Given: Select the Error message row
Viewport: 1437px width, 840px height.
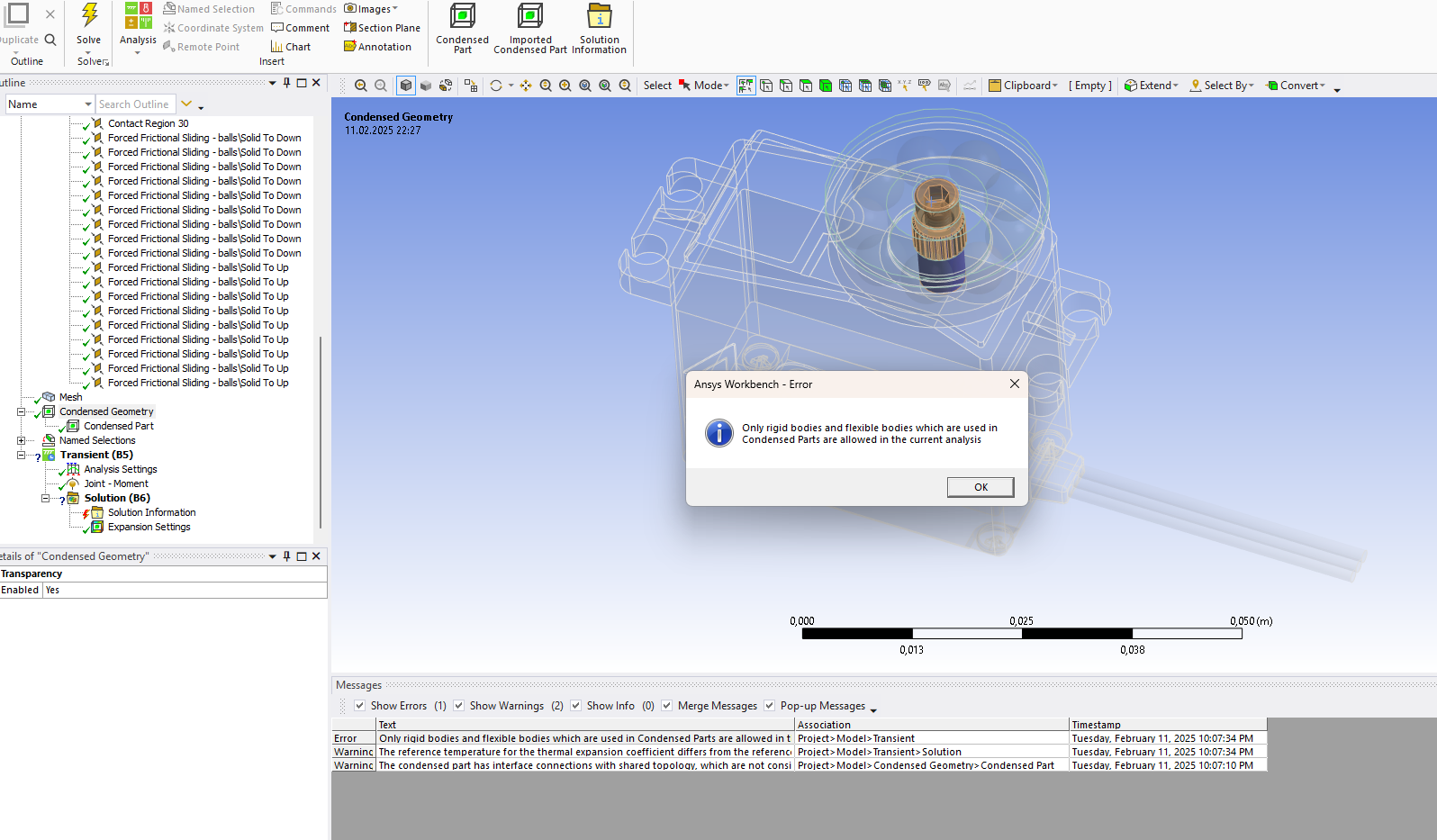Looking at the screenshot, I should [x=799, y=738].
